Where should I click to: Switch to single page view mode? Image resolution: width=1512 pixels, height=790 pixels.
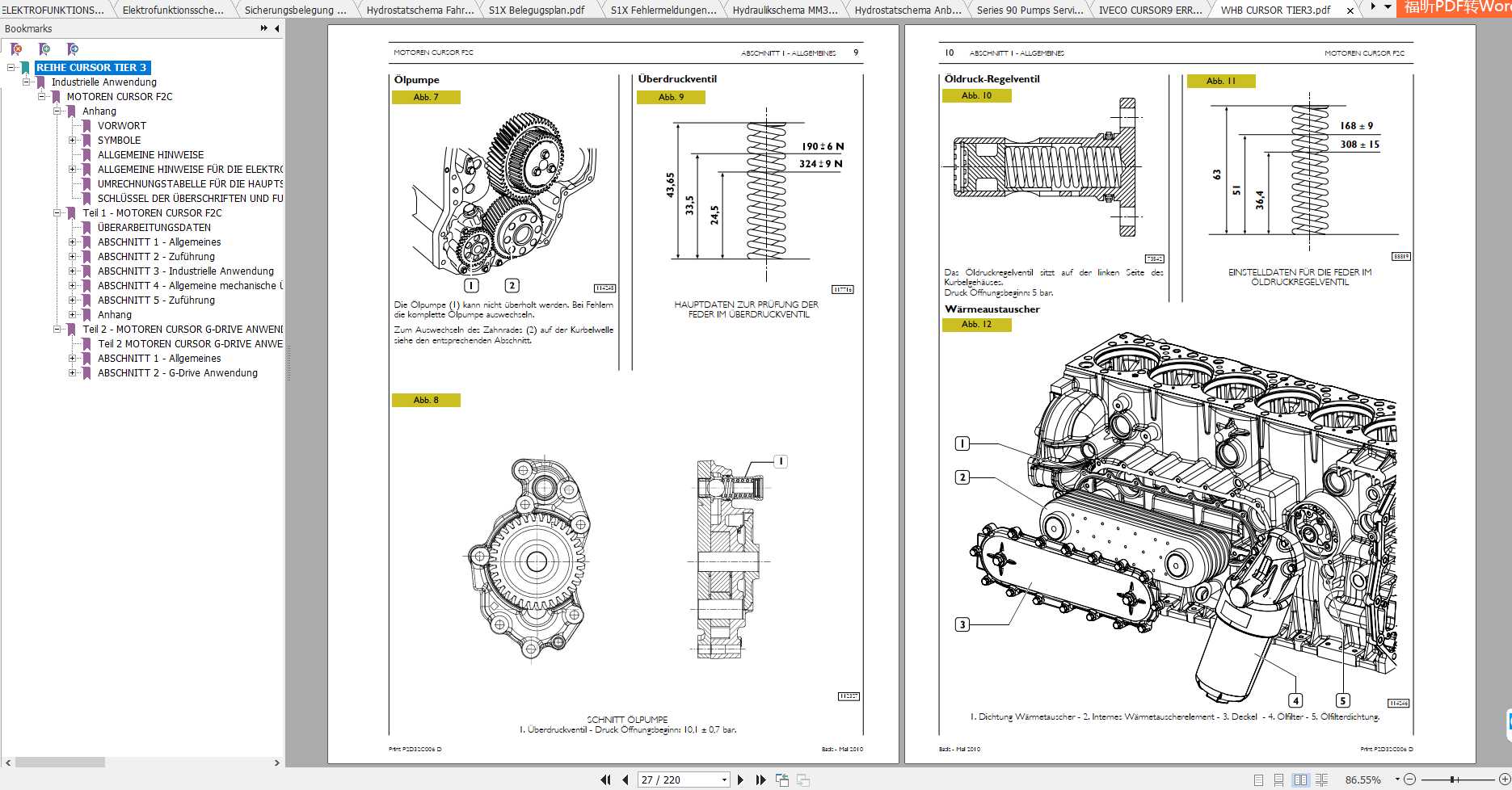click(1258, 779)
